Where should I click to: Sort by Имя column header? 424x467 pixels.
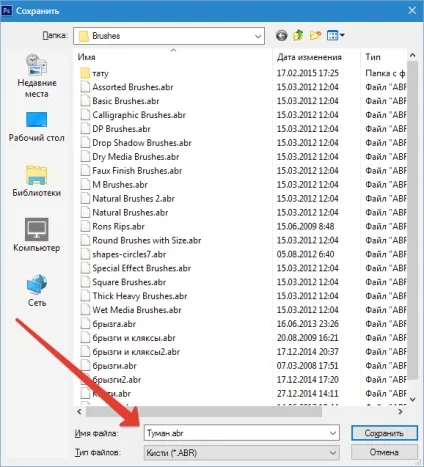[173, 57]
